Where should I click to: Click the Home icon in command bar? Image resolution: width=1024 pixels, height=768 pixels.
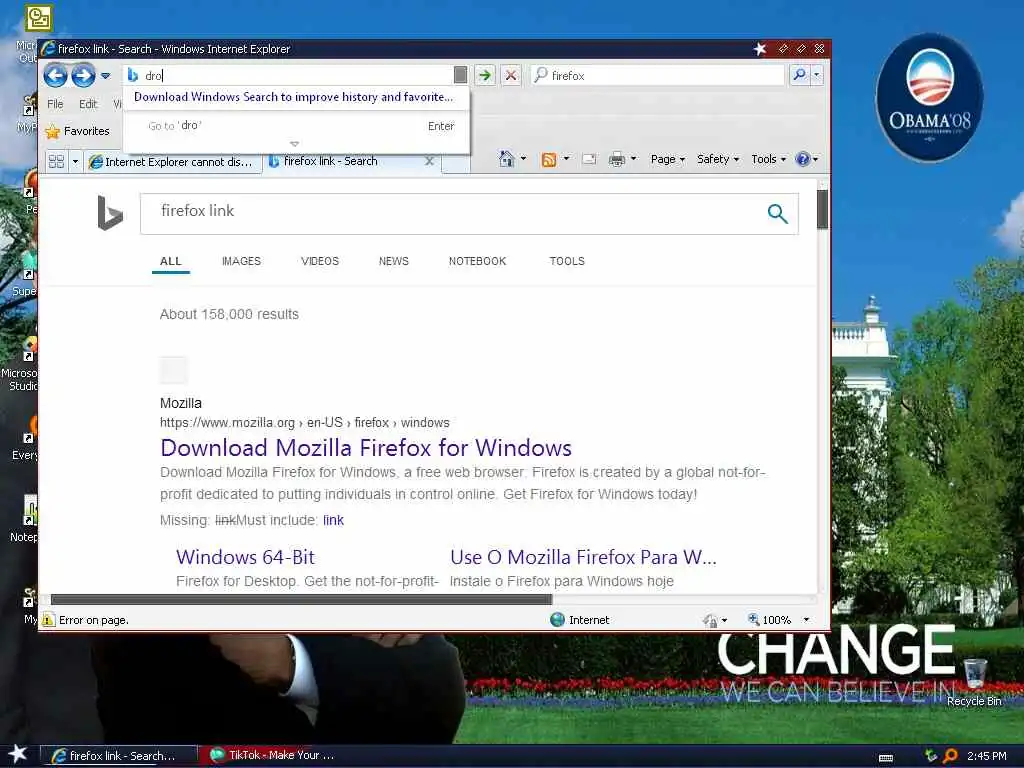[506, 159]
